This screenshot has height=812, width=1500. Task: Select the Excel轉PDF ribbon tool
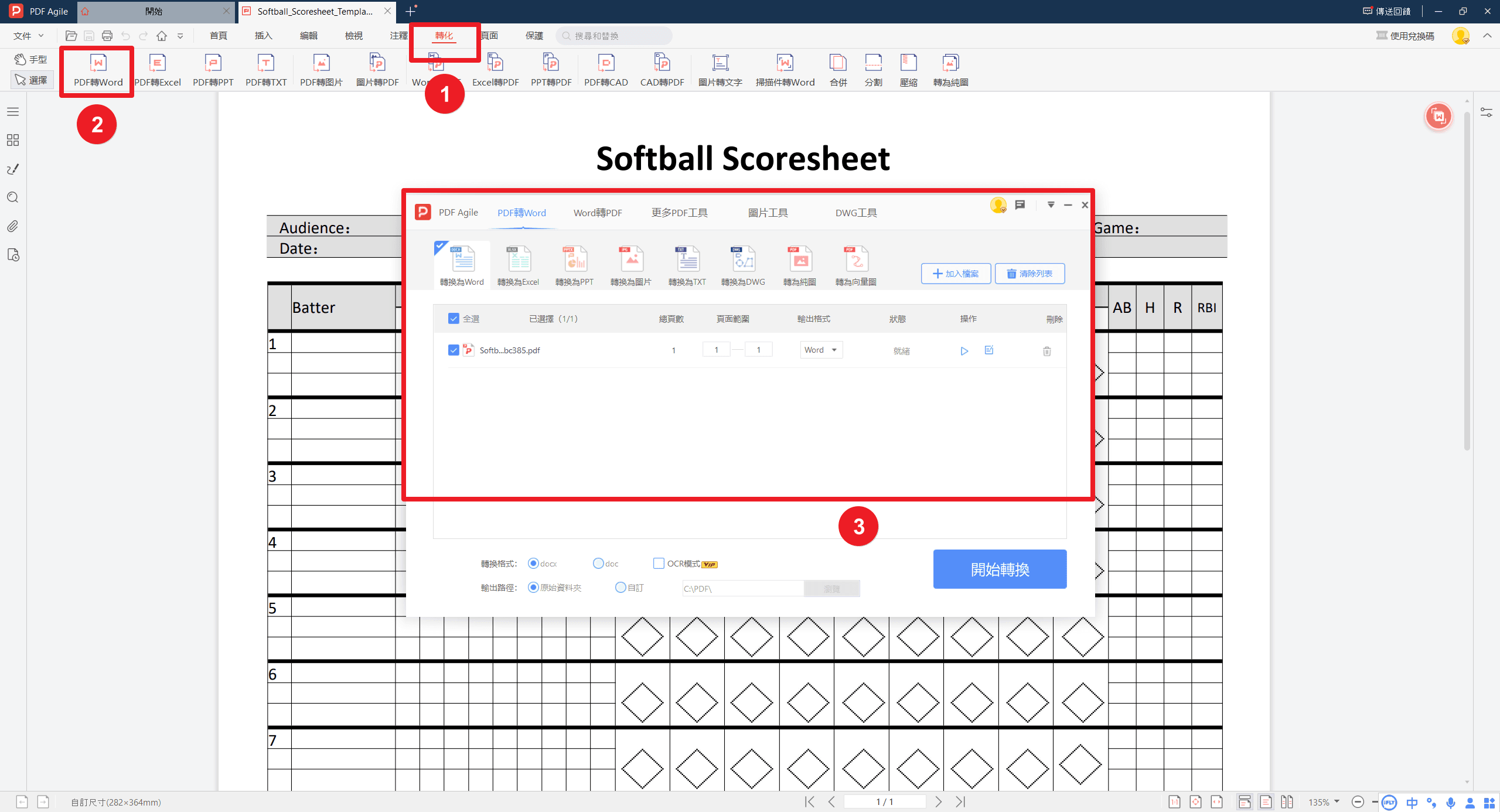(496, 70)
